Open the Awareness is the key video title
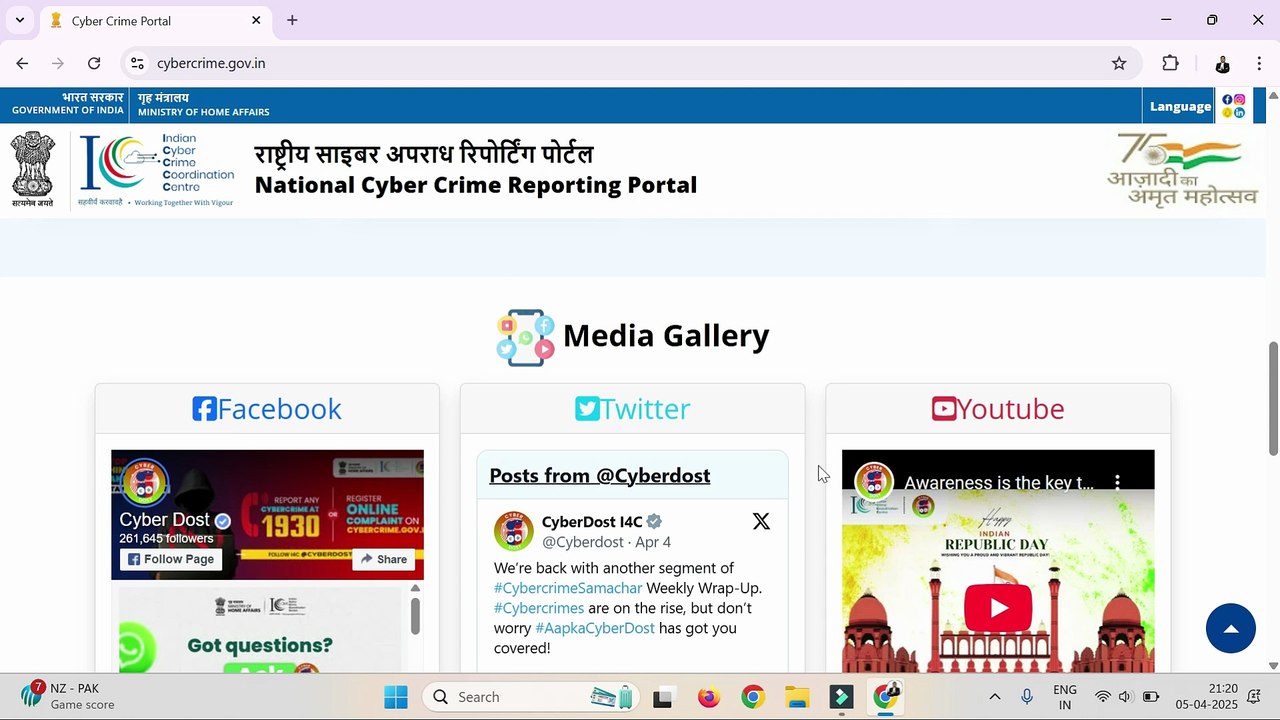The width and height of the screenshot is (1280, 720). 999,483
